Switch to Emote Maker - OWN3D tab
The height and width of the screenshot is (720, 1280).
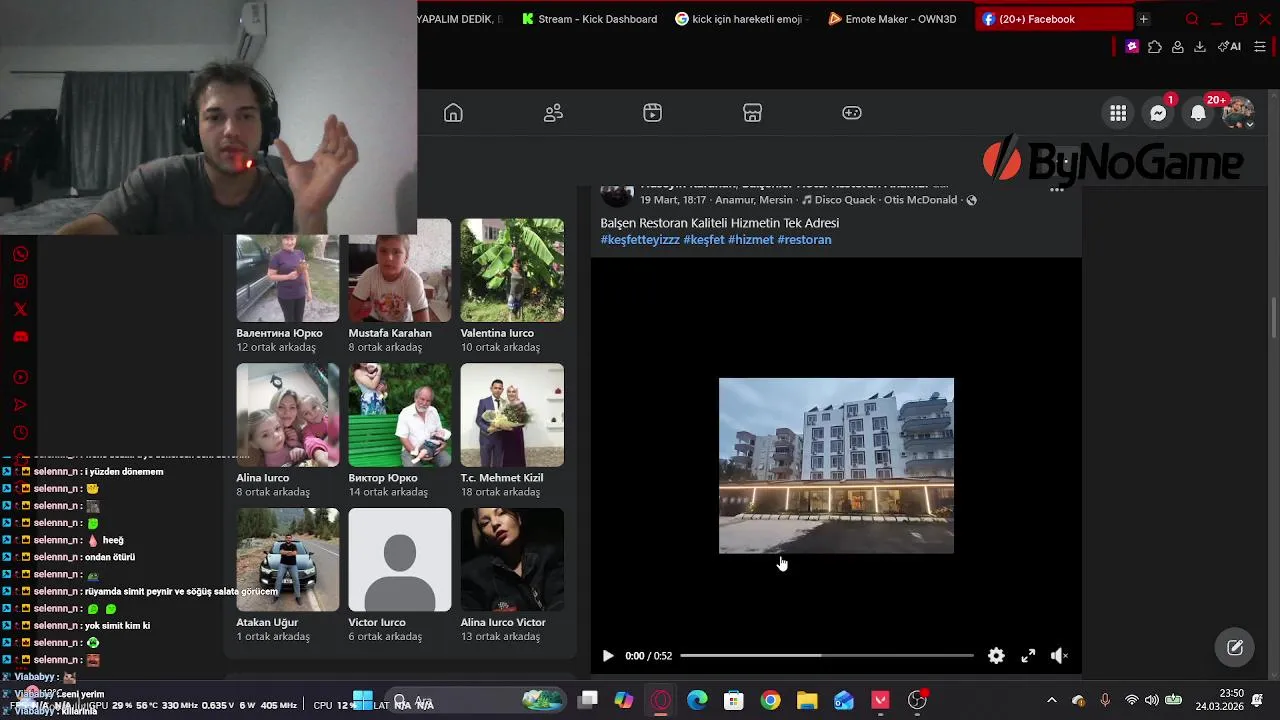click(893, 19)
